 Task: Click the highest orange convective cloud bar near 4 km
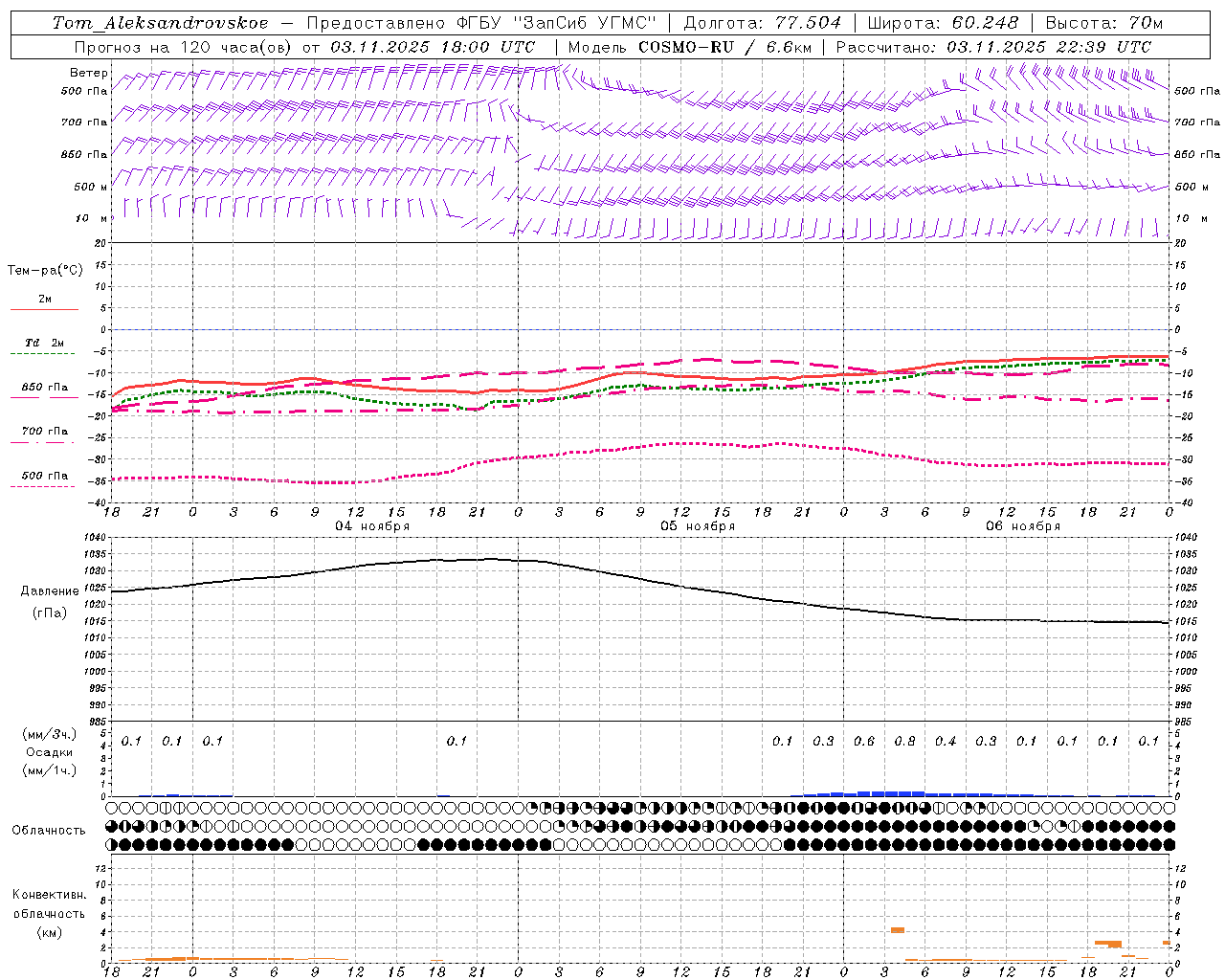[x=898, y=930]
